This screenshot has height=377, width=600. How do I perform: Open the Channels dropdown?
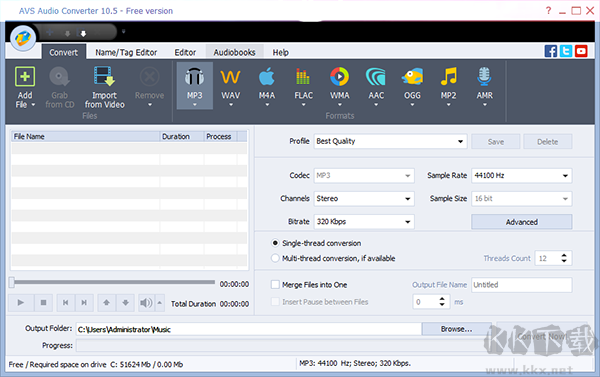point(364,199)
